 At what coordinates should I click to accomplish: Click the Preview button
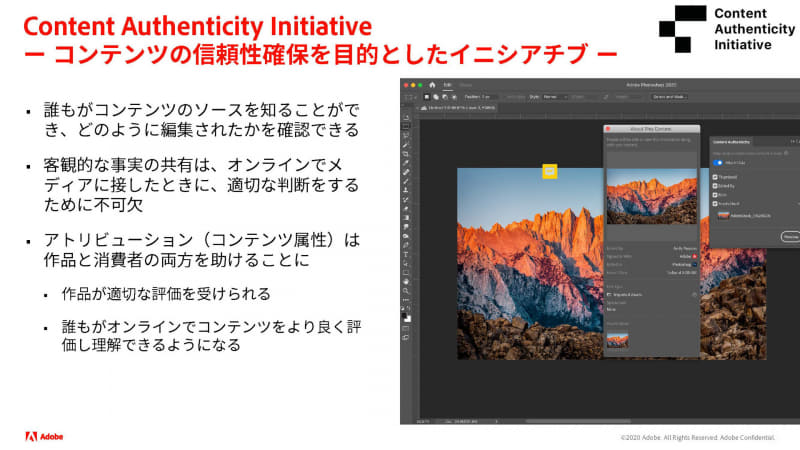tap(791, 237)
